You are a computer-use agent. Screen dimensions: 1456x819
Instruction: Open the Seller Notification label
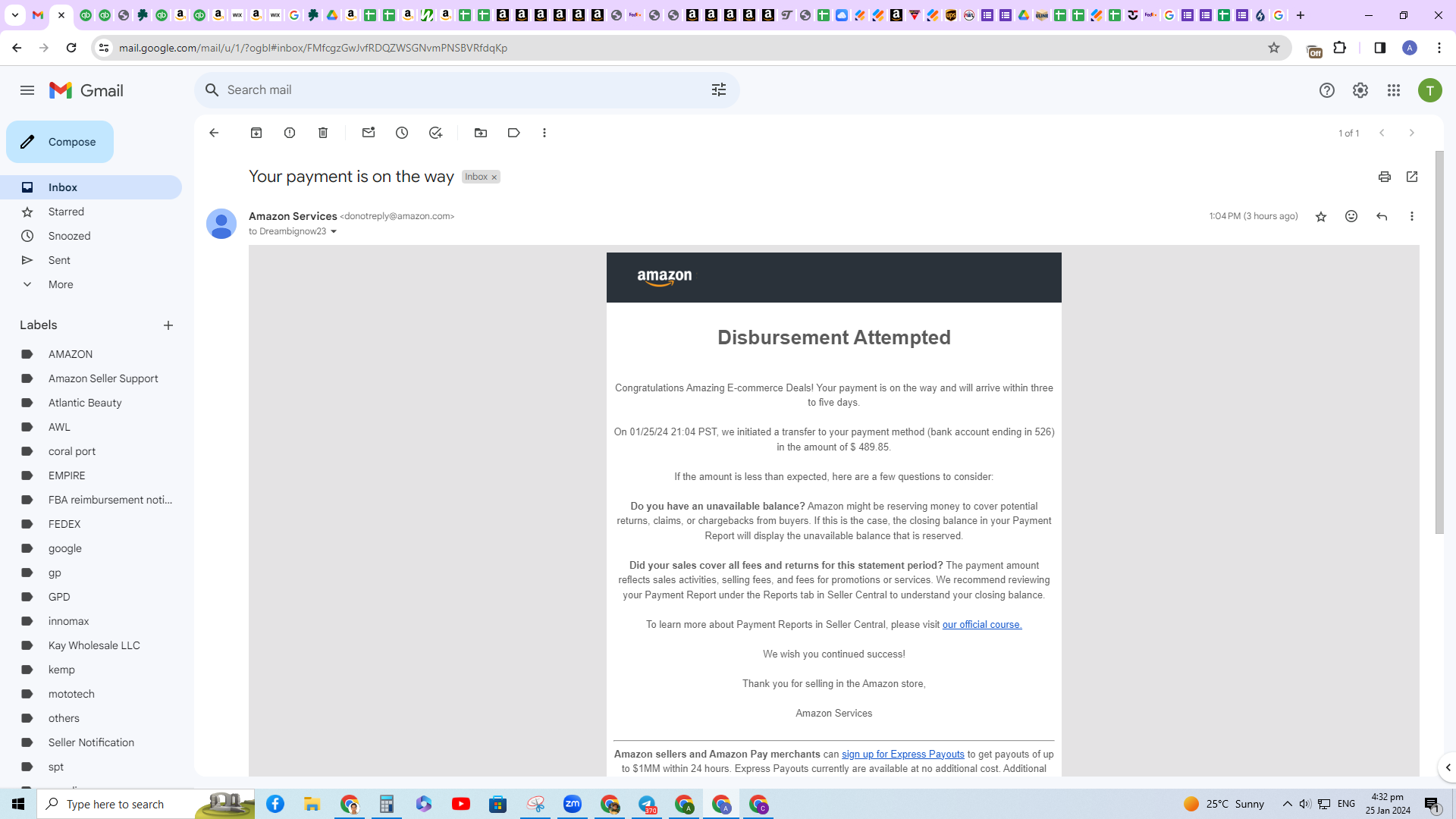tap(91, 742)
